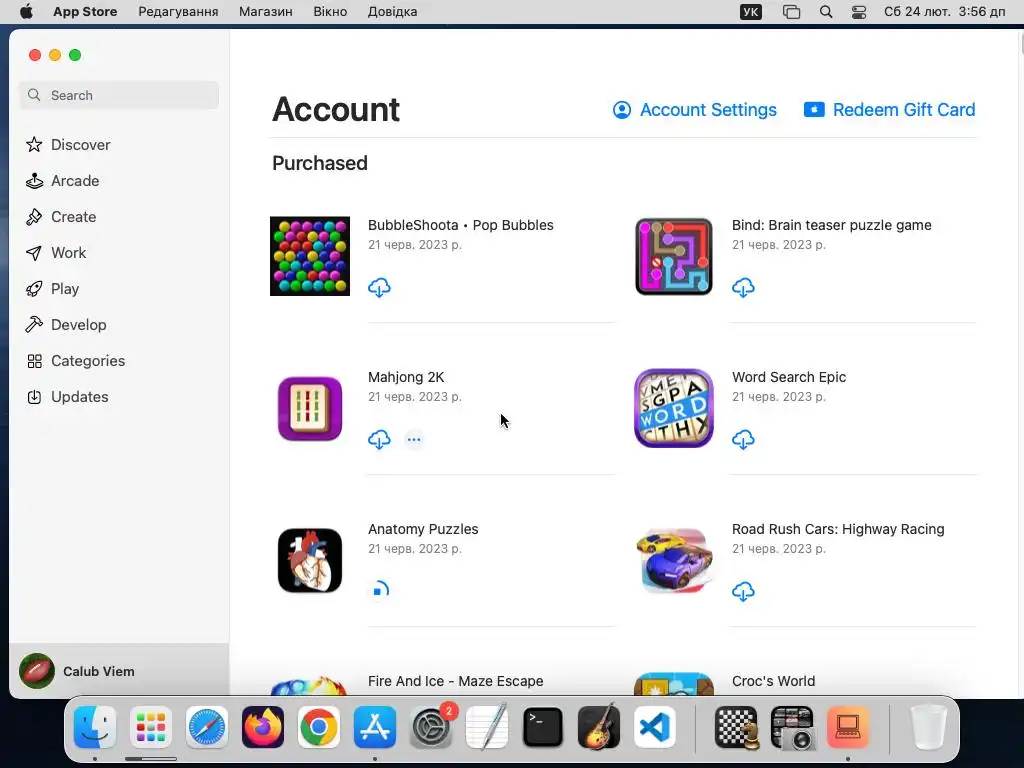Launch Google Chrome from the Dock
1024x768 pixels.
click(319, 727)
